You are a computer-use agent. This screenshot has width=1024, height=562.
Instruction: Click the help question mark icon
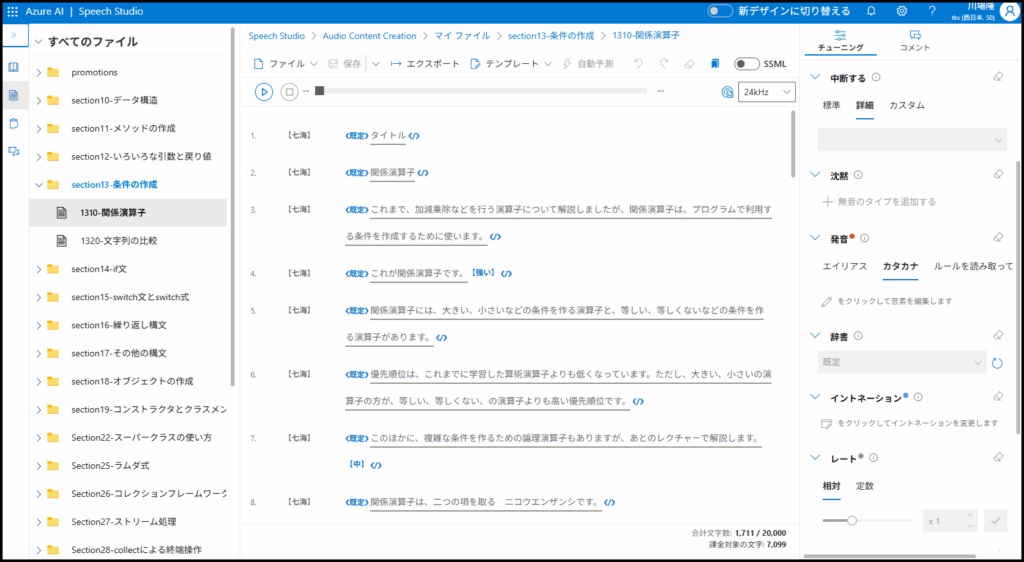(932, 11)
